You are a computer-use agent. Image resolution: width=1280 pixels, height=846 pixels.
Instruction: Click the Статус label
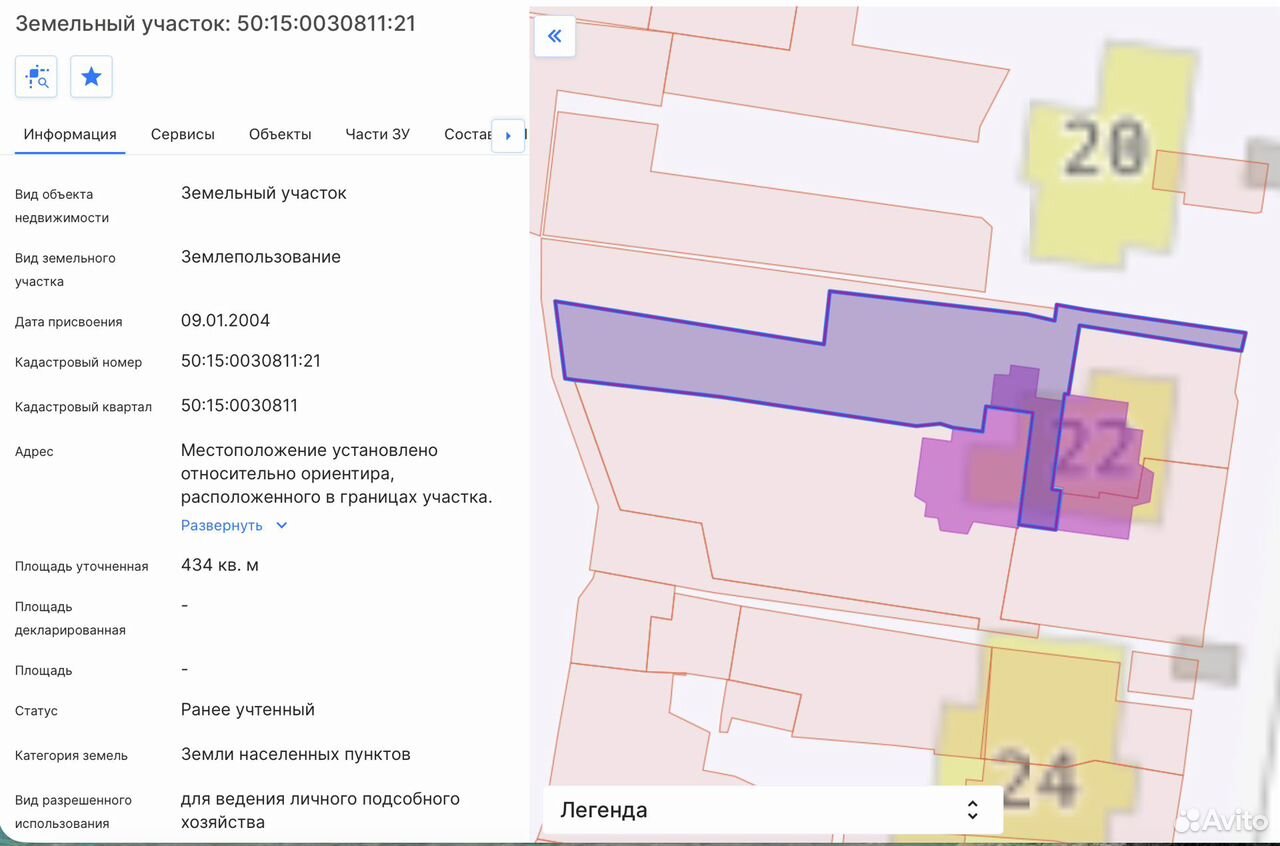tap(36, 711)
